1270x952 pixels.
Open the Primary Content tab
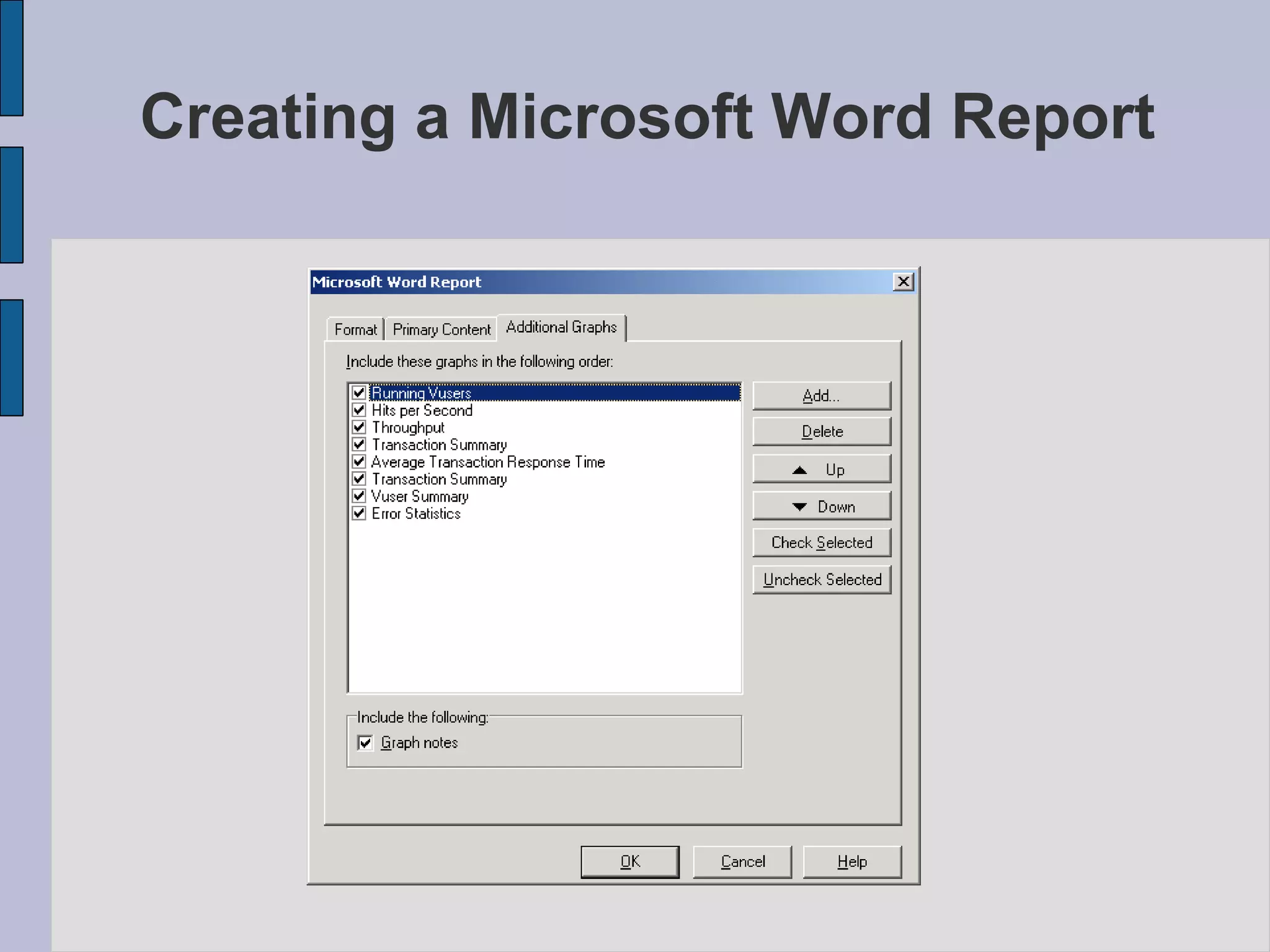pyautogui.click(x=441, y=329)
